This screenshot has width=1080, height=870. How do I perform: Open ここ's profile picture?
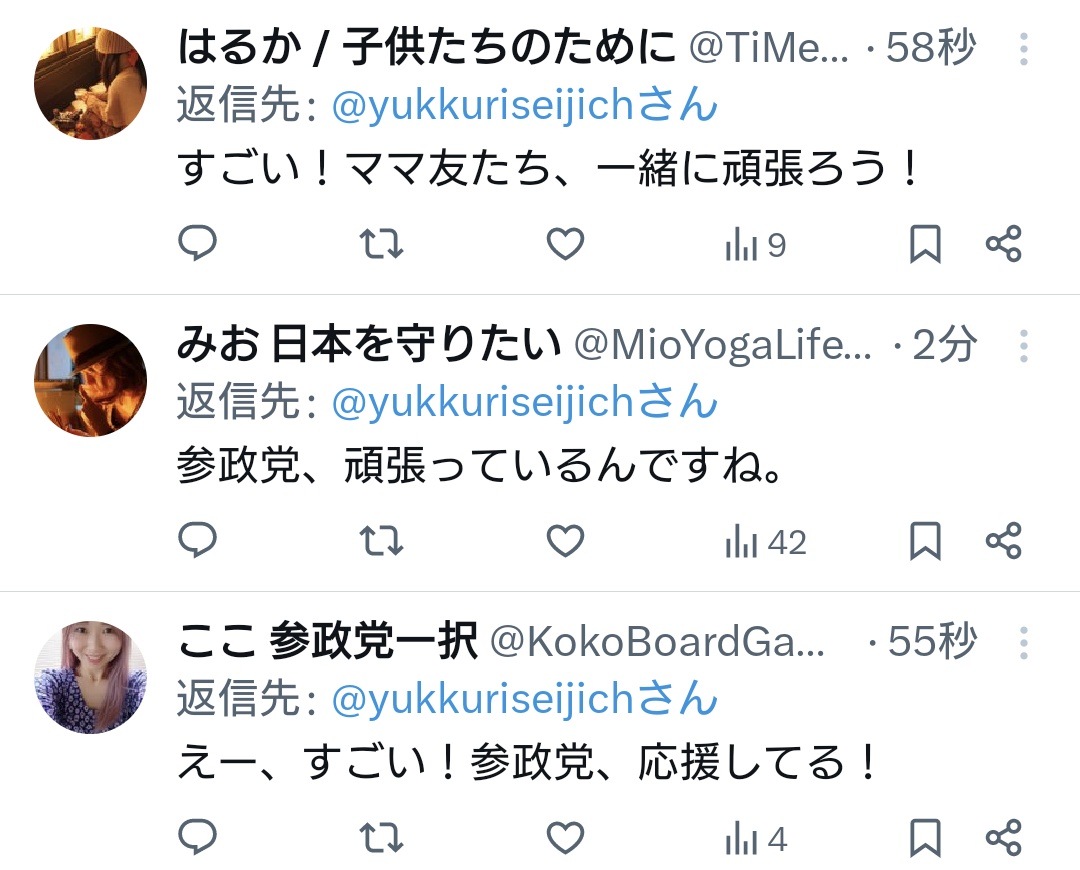click(x=90, y=677)
